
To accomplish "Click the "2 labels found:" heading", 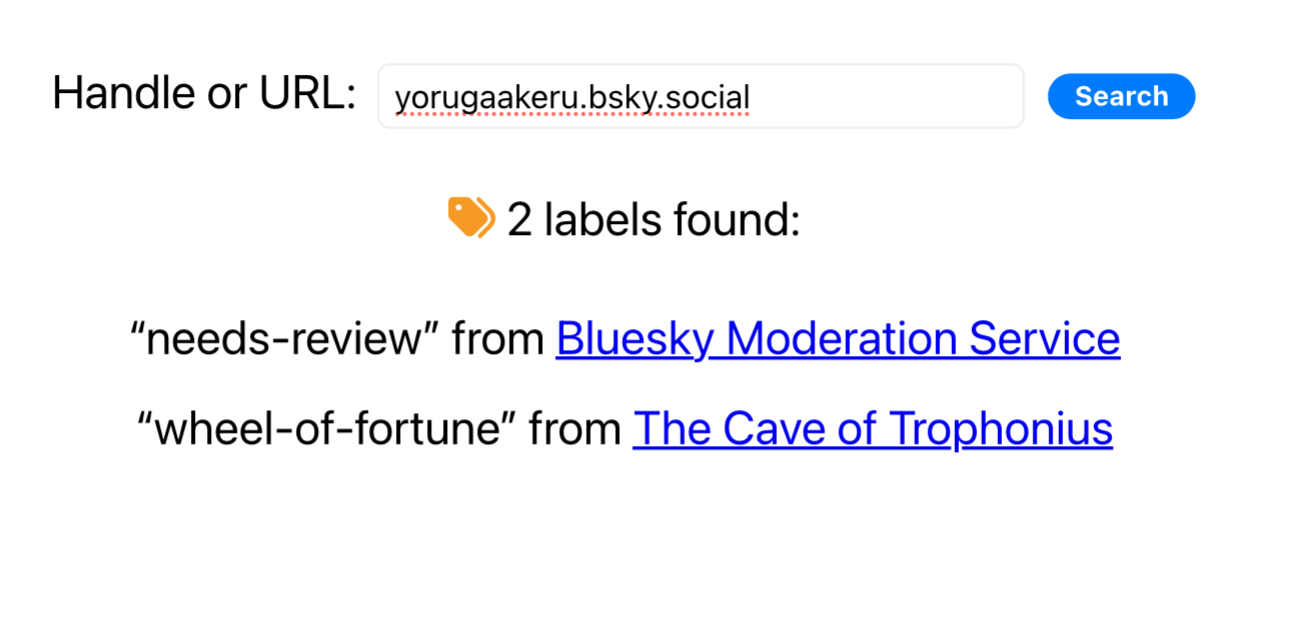I will (653, 219).
